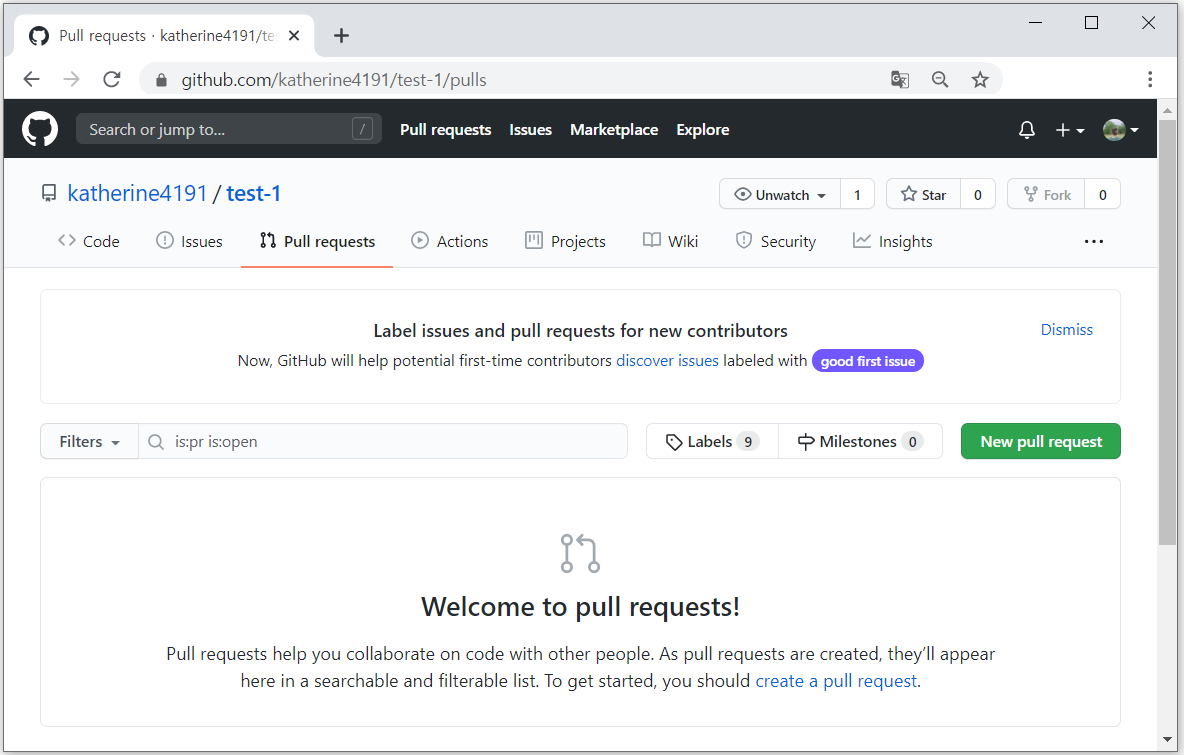Click the repository book icon beside katherine4191
The image size is (1184, 755).
click(x=49, y=193)
